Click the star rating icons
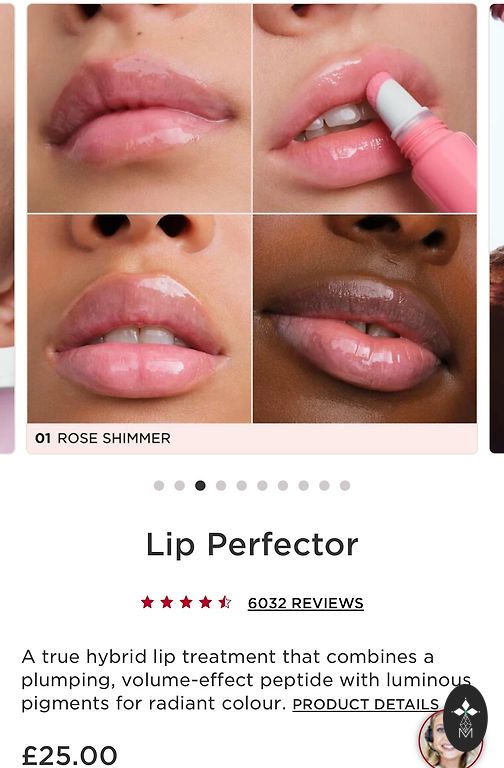This screenshot has width=504, height=768. 186,602
